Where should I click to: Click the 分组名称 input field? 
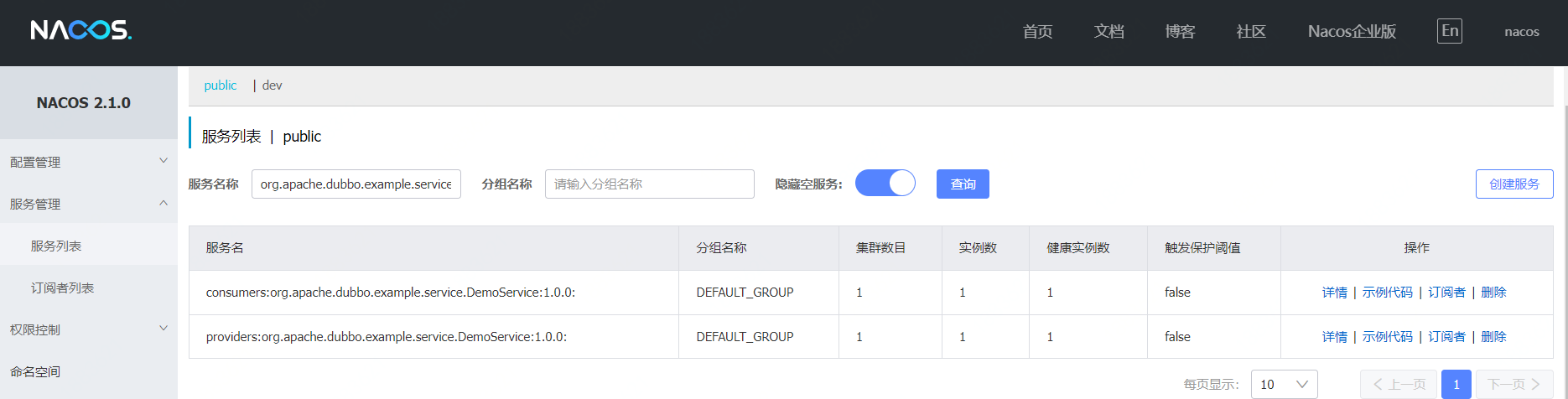click(x=649, y=184)
